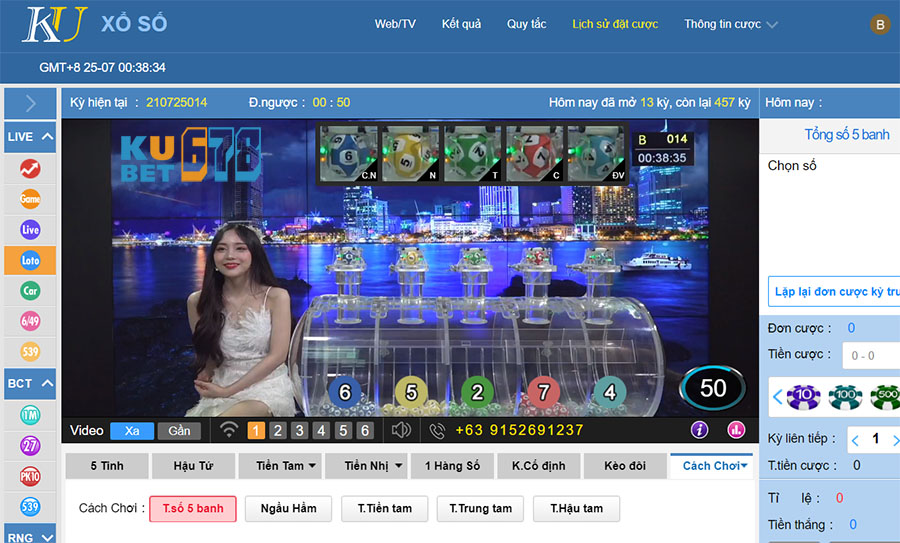Open the pink statistics chart icon

tap(736, 429)
